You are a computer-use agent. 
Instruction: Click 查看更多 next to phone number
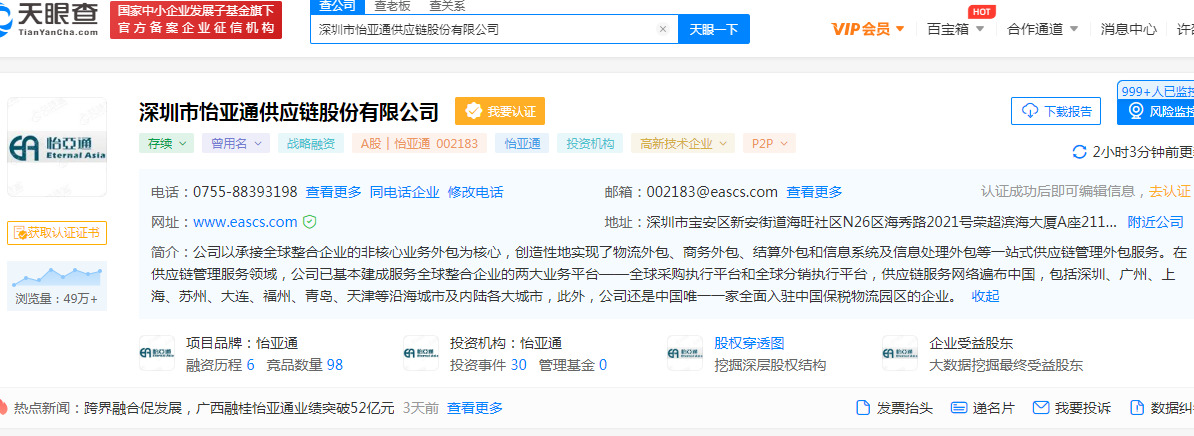pos(334,192)
